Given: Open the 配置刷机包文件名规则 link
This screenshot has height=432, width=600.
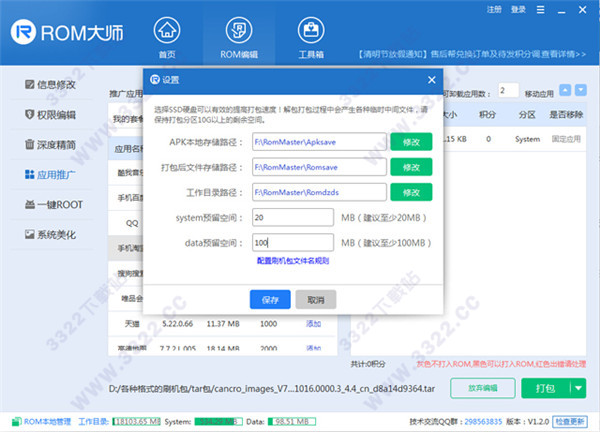Looking at the screenshot, I should 293,261.
